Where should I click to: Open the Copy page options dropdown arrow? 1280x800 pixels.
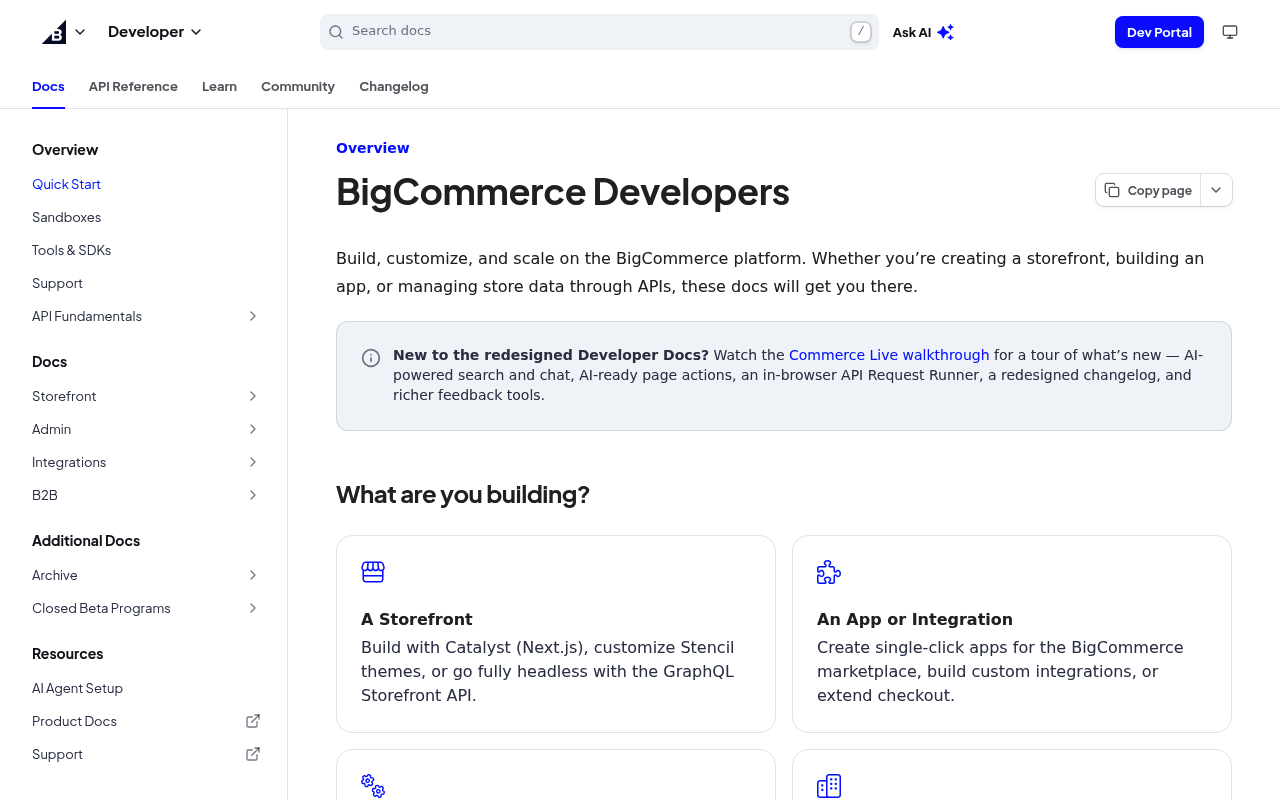tap(1216, 190)
